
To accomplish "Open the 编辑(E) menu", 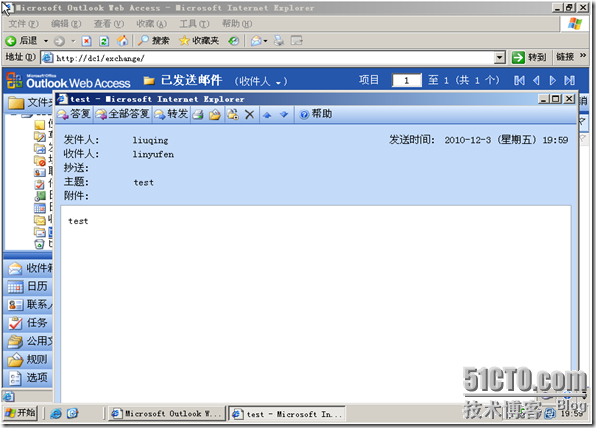I will [x=66, y=24].
